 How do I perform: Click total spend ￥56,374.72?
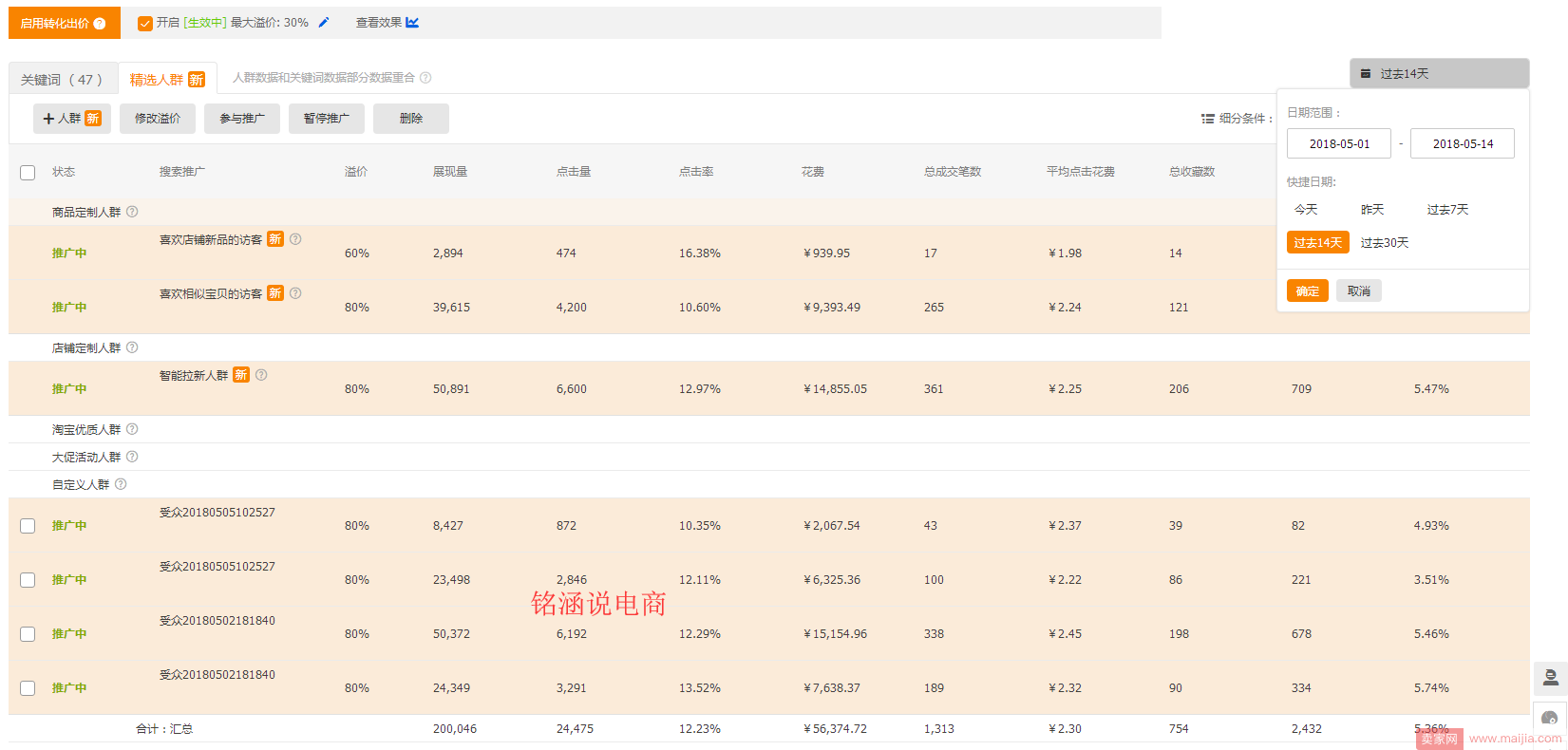click(x=835, y=729)
